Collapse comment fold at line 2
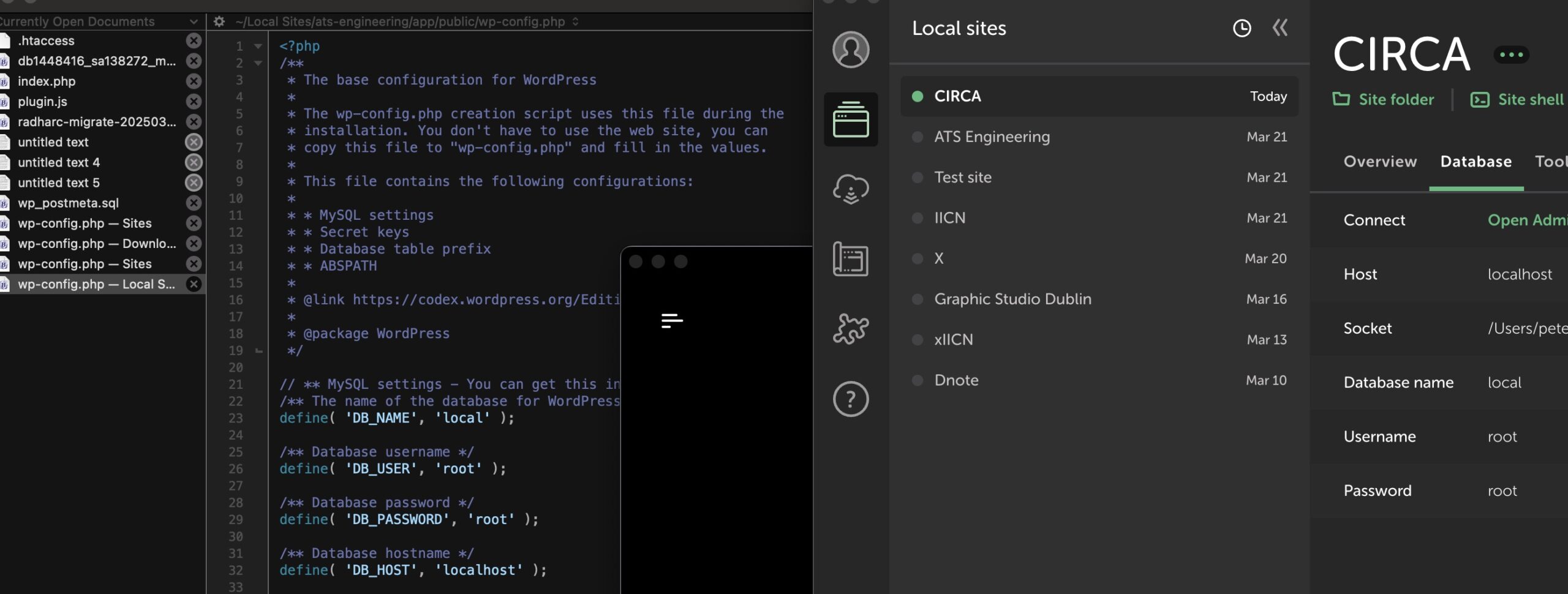This screenshot has height=594, width=1568. coord(258,63)
